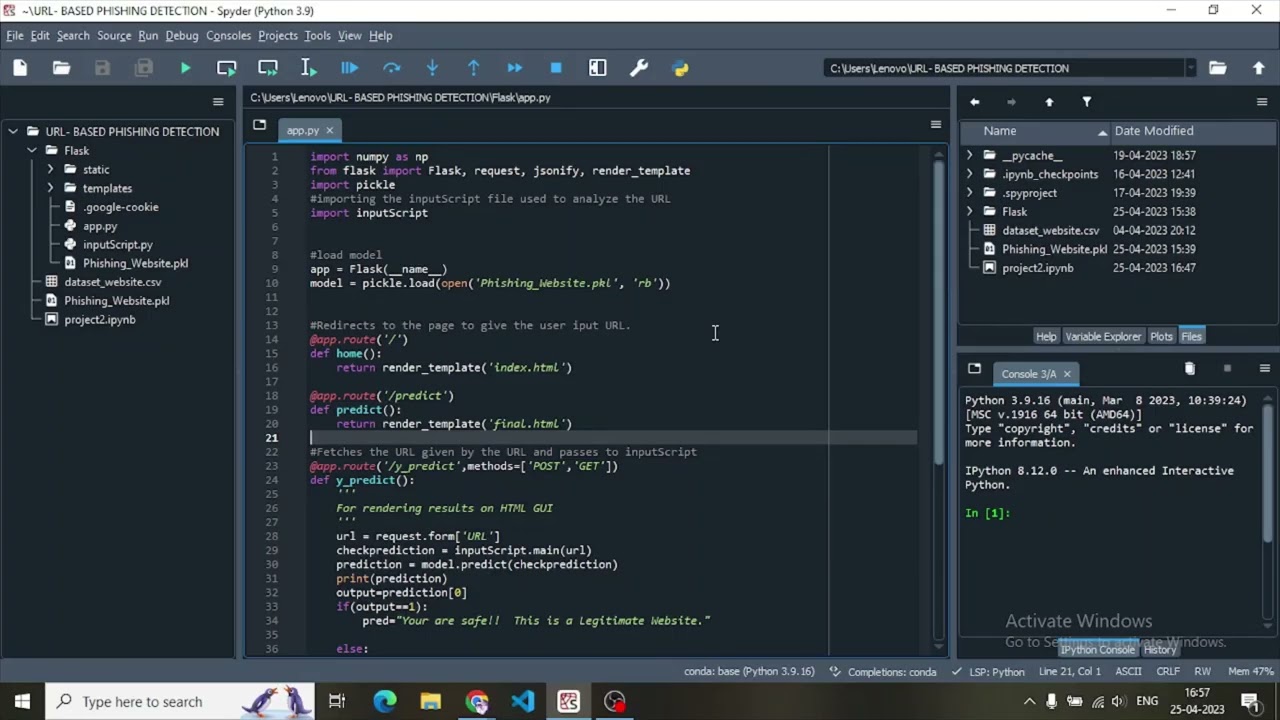1280x720 pixels.
Task: Execute current debug line icon
Action: (x=391, y=68)
